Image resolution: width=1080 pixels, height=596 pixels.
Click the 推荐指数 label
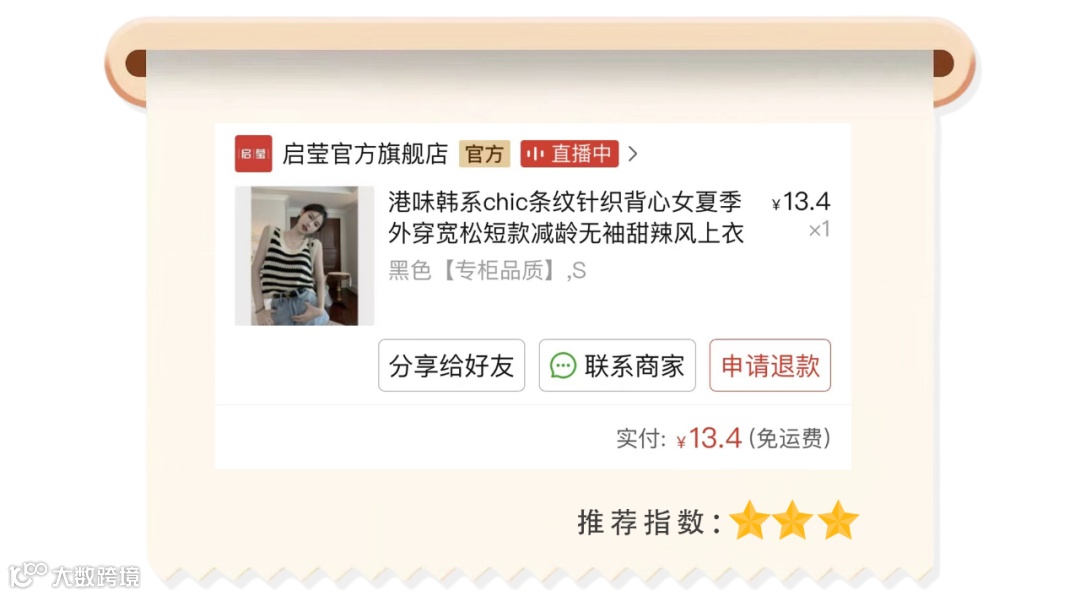click(x=649, y=522)
